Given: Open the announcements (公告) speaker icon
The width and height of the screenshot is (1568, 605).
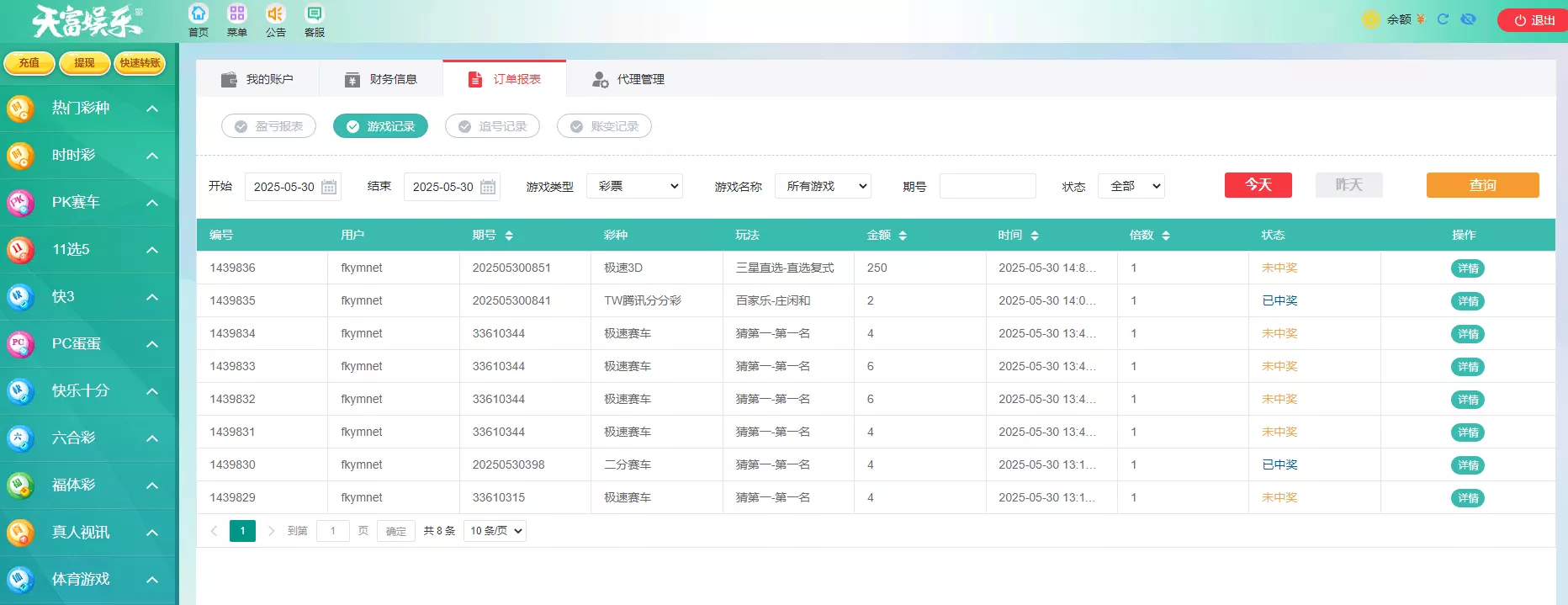Looking at the screenshot, I should click(275, 14).
